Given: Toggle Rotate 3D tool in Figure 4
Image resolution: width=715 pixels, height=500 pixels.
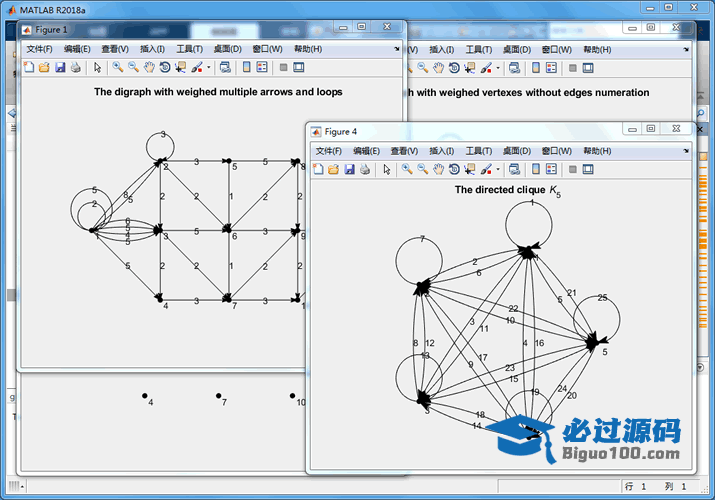Looking at the screenshot, I should pyautogui.click(x=454, y=169).
